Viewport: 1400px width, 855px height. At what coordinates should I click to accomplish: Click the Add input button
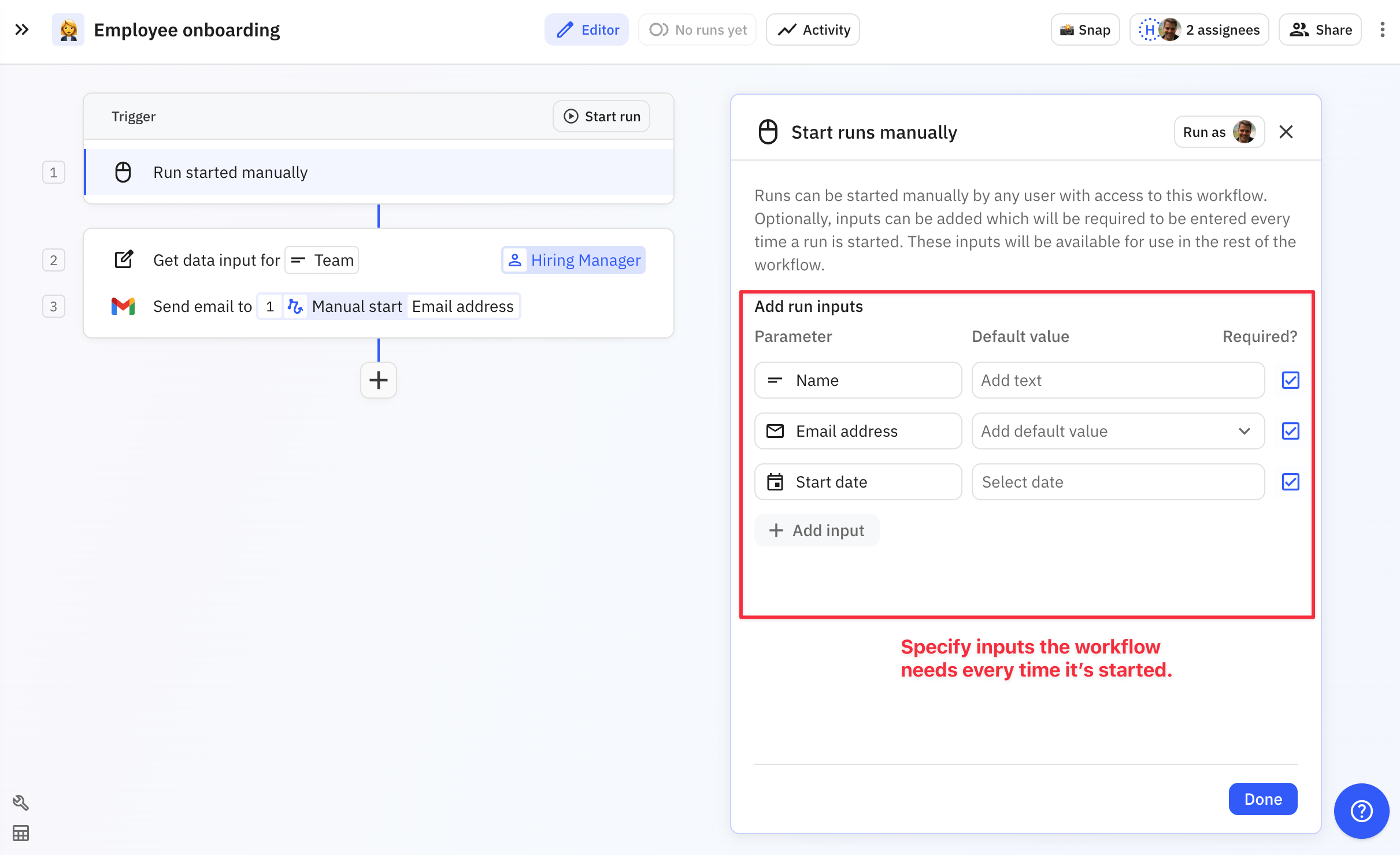(817, 530)
